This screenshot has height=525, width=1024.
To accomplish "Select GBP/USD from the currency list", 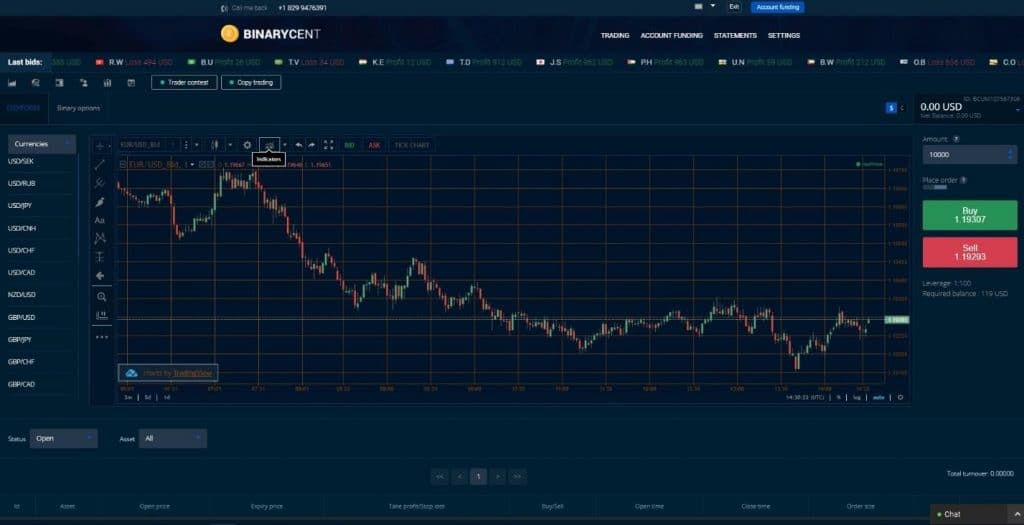I will 22,317.
